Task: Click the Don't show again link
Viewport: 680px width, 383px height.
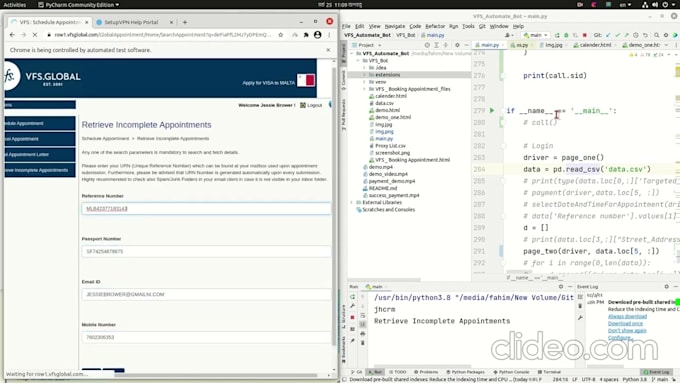Action: tap(627, 331)
